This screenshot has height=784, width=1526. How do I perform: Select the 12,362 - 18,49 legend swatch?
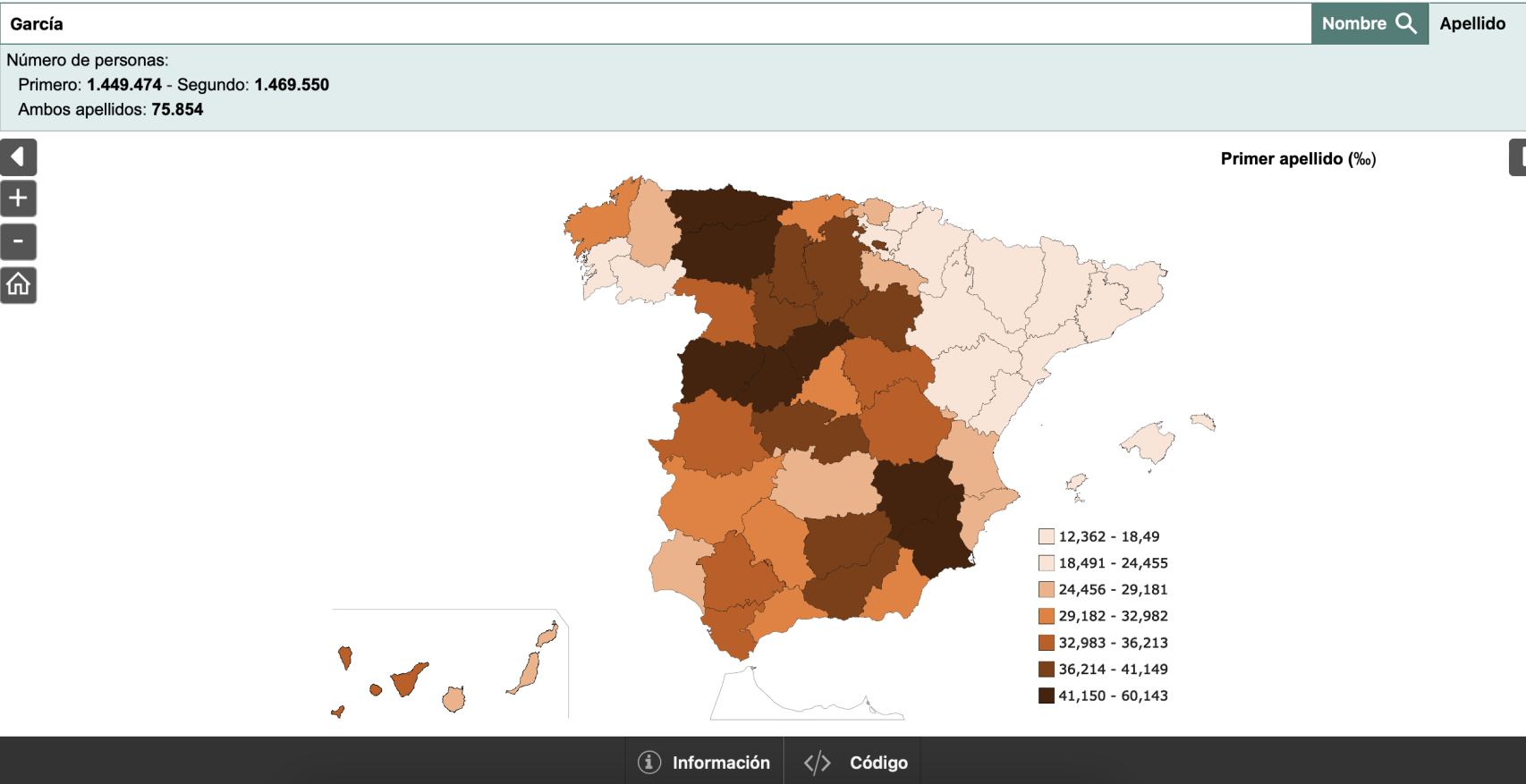[1046, 536]
